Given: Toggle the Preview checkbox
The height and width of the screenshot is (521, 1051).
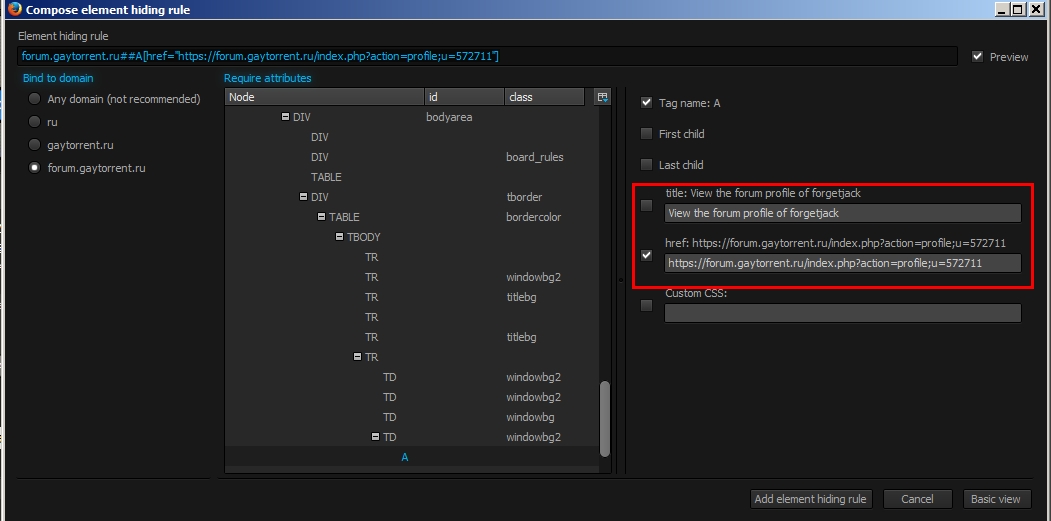Looking at the screenshot, I should tap(977, 57).
